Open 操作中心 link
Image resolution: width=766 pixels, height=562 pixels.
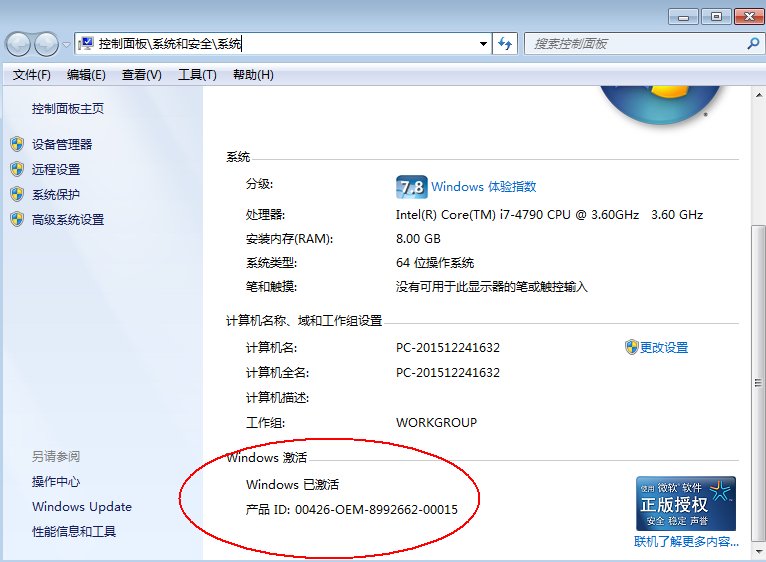point(56,481)
